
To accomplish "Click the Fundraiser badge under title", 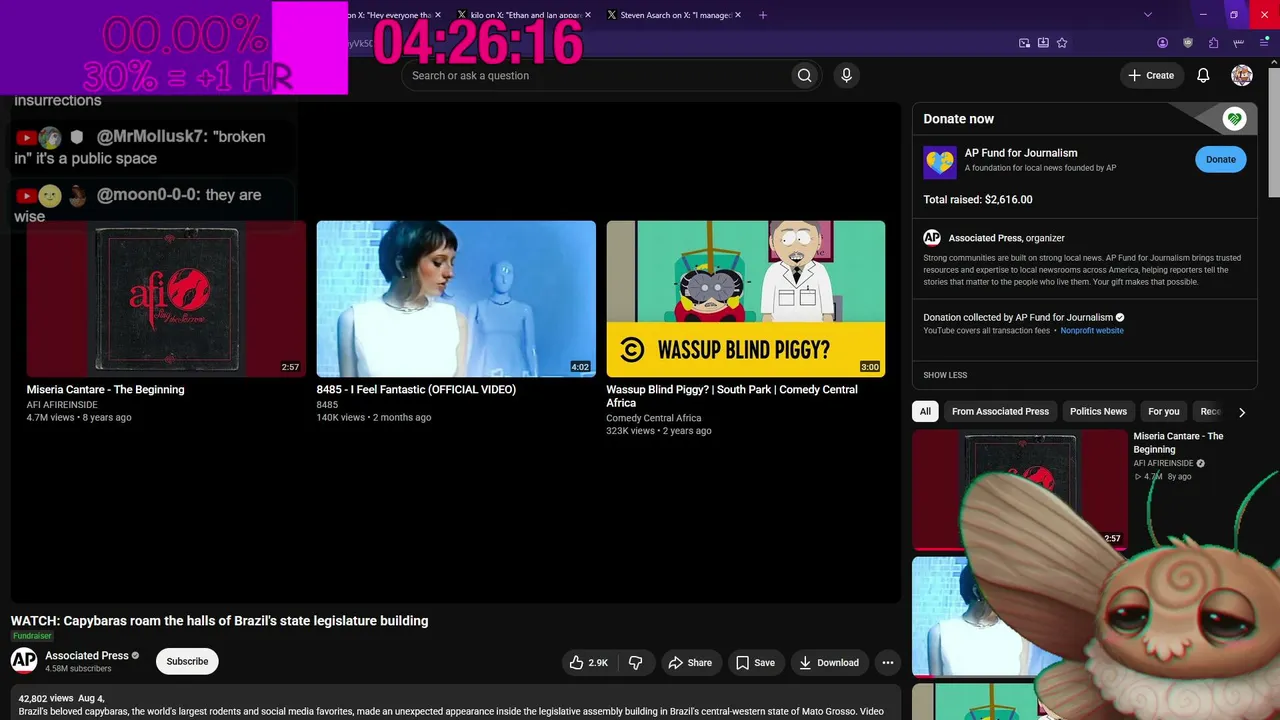I will point(32,636).
